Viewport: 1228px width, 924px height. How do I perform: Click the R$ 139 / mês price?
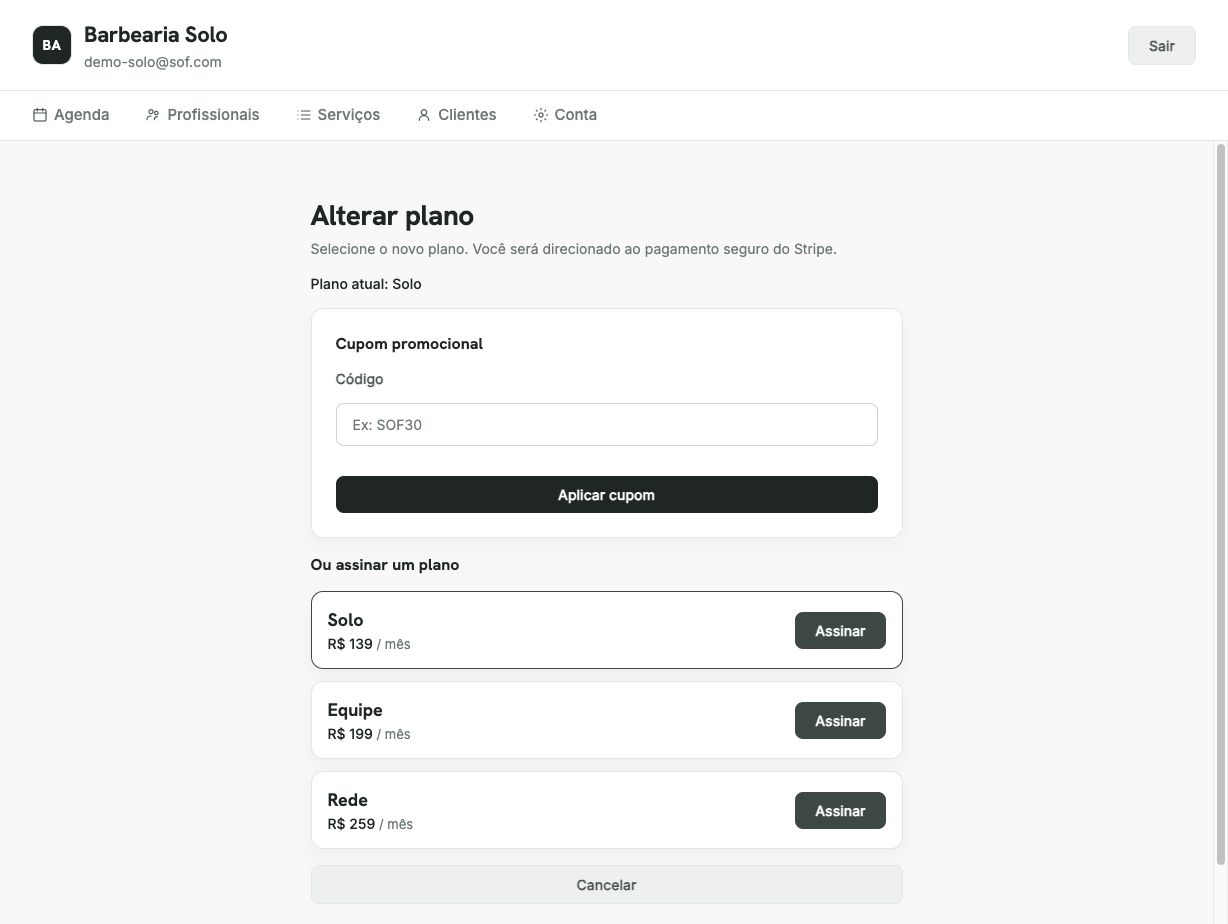[369, 644]
